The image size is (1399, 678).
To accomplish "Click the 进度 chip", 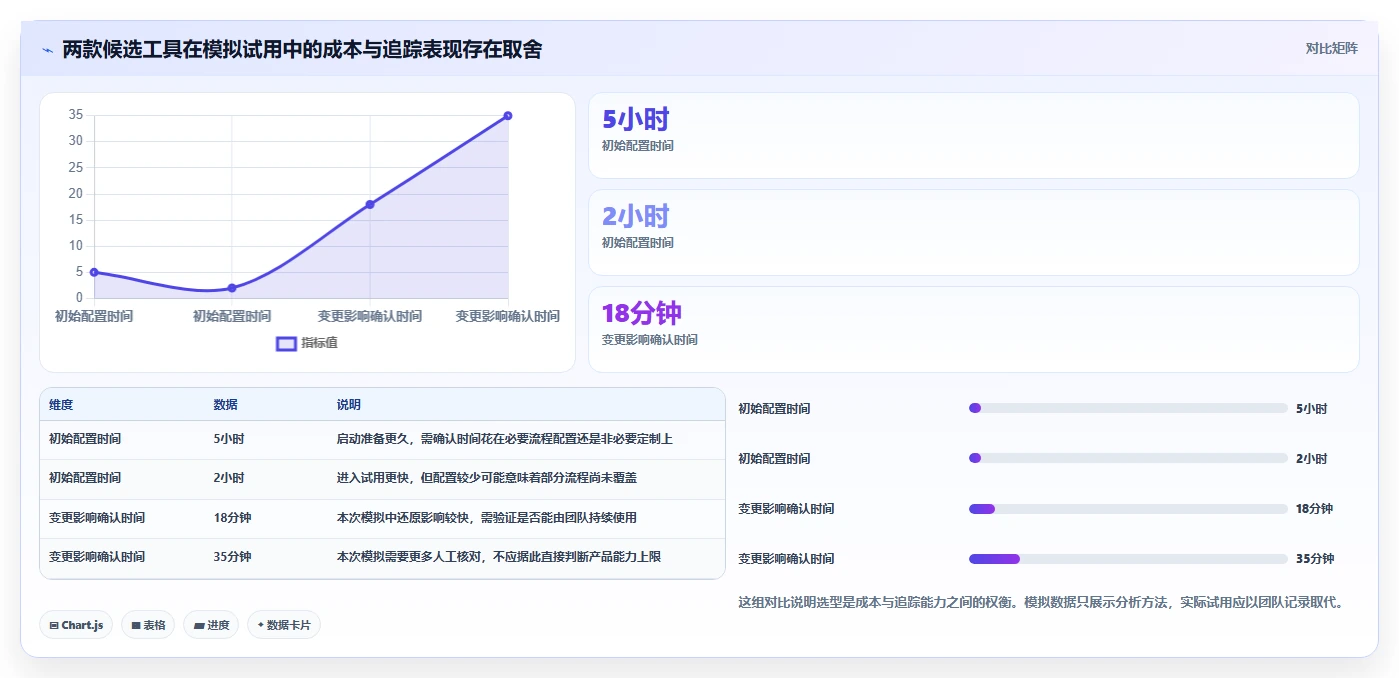I will (x=211, y=625).
